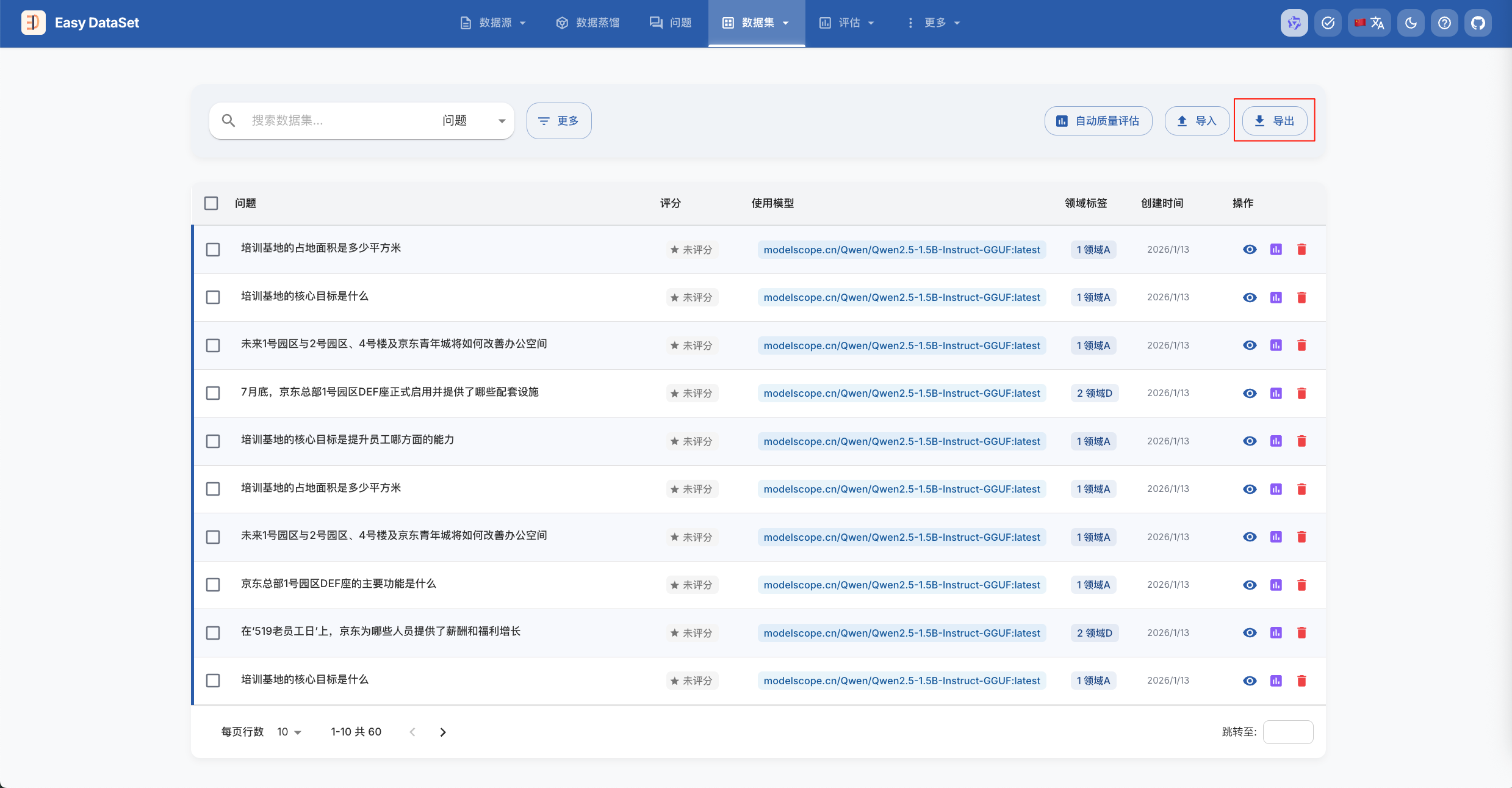
Task: Click the 导出 export button
Action: pyautogui.click(x=1275, y=121)
